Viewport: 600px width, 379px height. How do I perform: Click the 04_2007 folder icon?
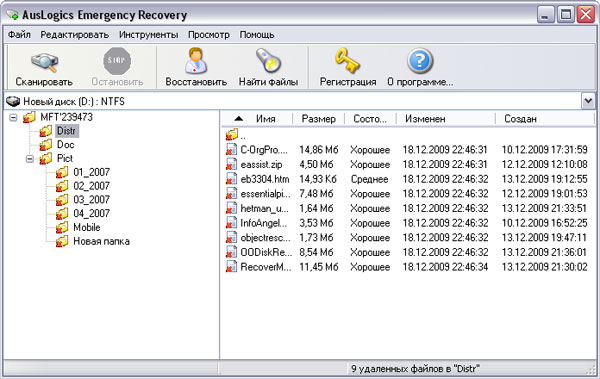(62, 213)
